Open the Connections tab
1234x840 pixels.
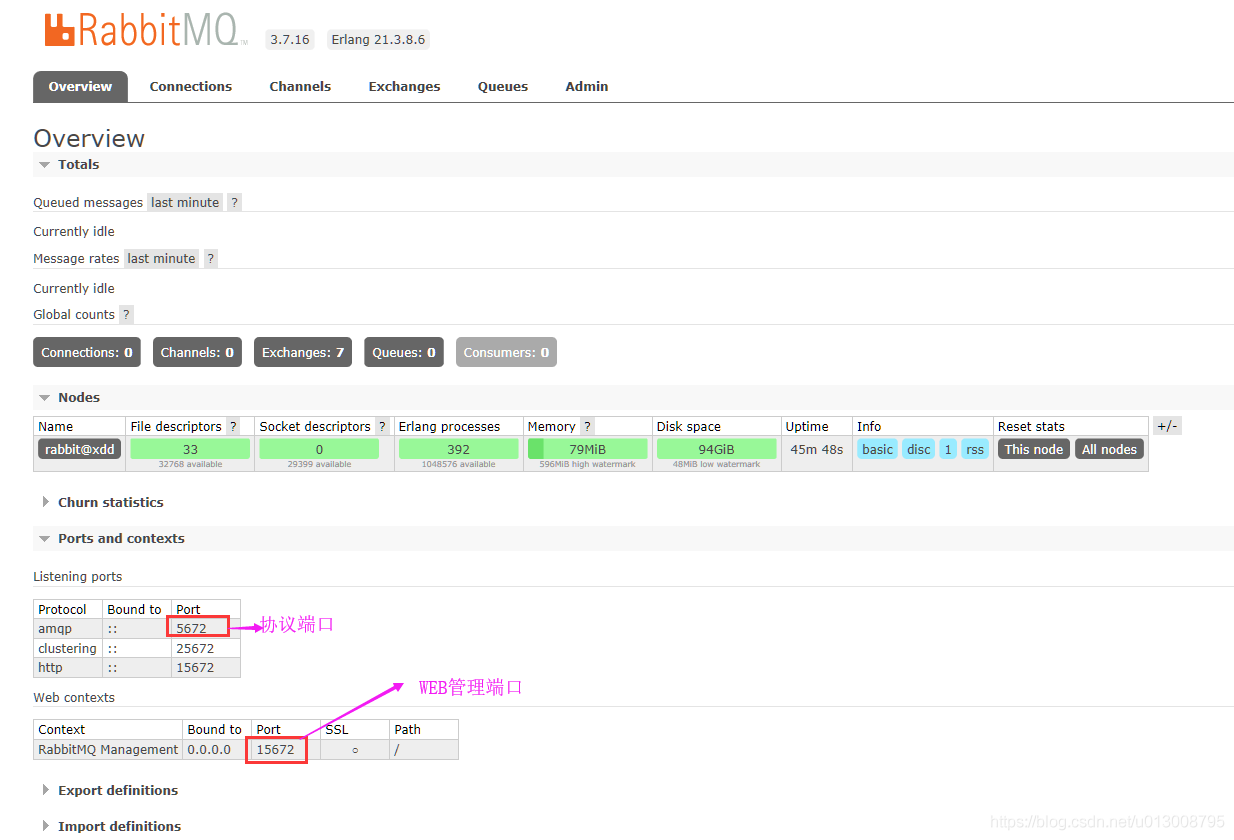(x=191, y=87)
